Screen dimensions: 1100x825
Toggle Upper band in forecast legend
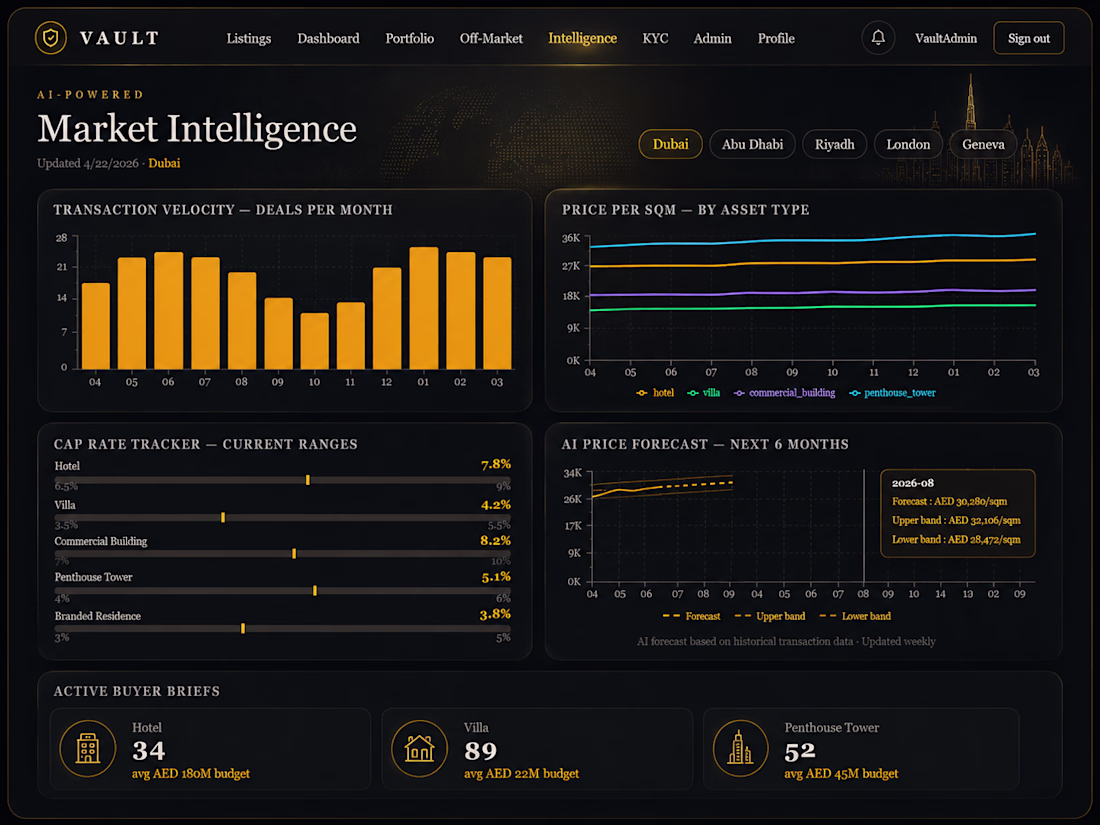(770, 616)
